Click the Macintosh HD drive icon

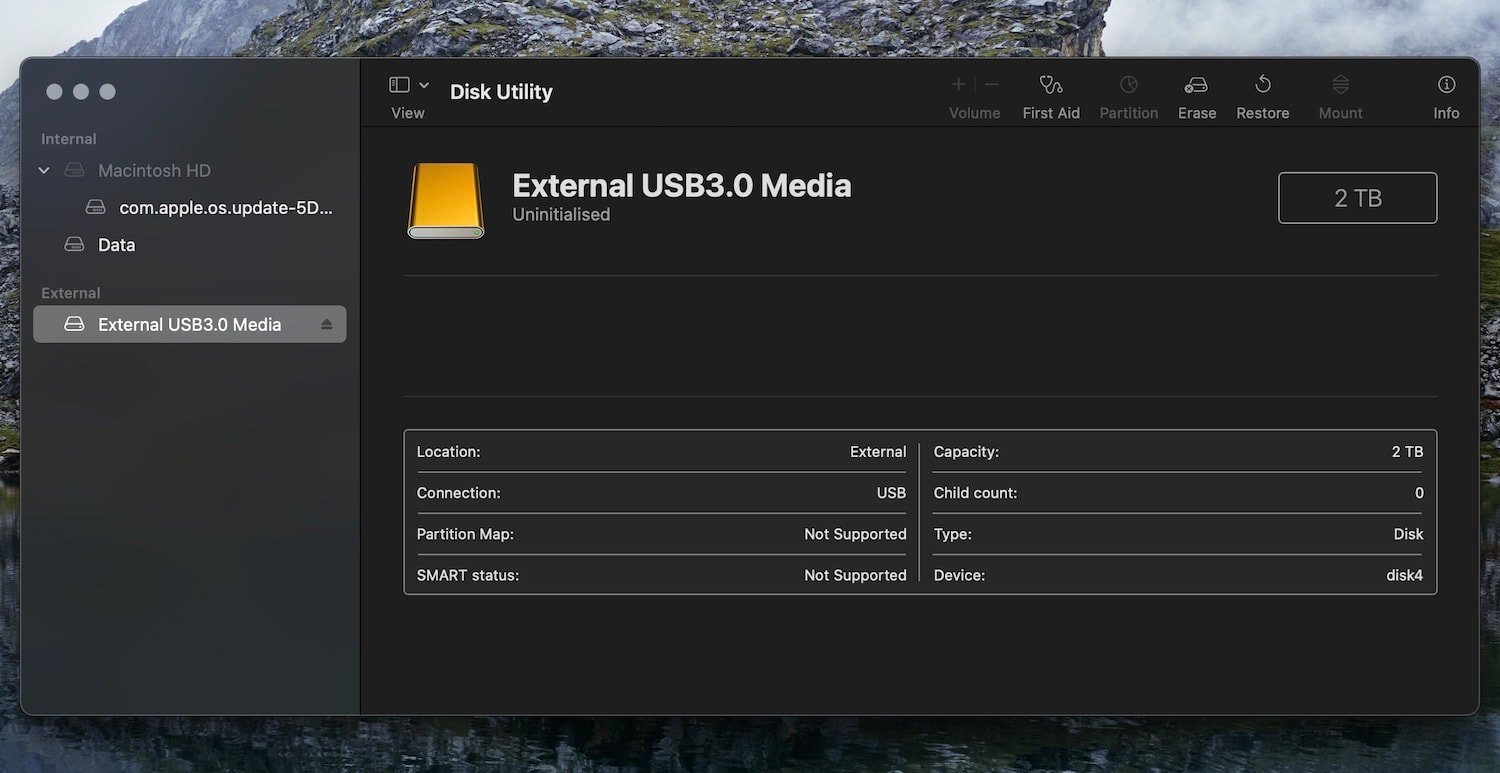pyautogui.click(x=74, y=171)
